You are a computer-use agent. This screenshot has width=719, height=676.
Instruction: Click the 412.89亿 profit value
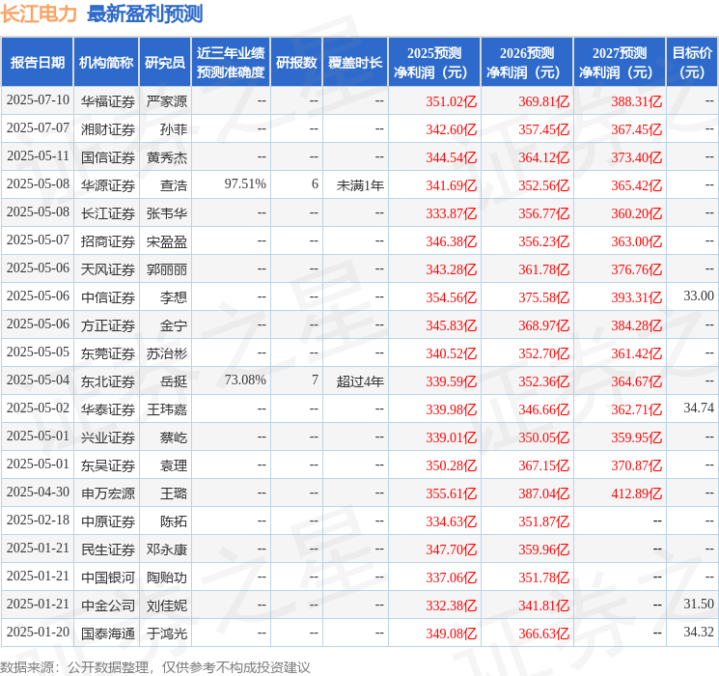tap(636, 493)
